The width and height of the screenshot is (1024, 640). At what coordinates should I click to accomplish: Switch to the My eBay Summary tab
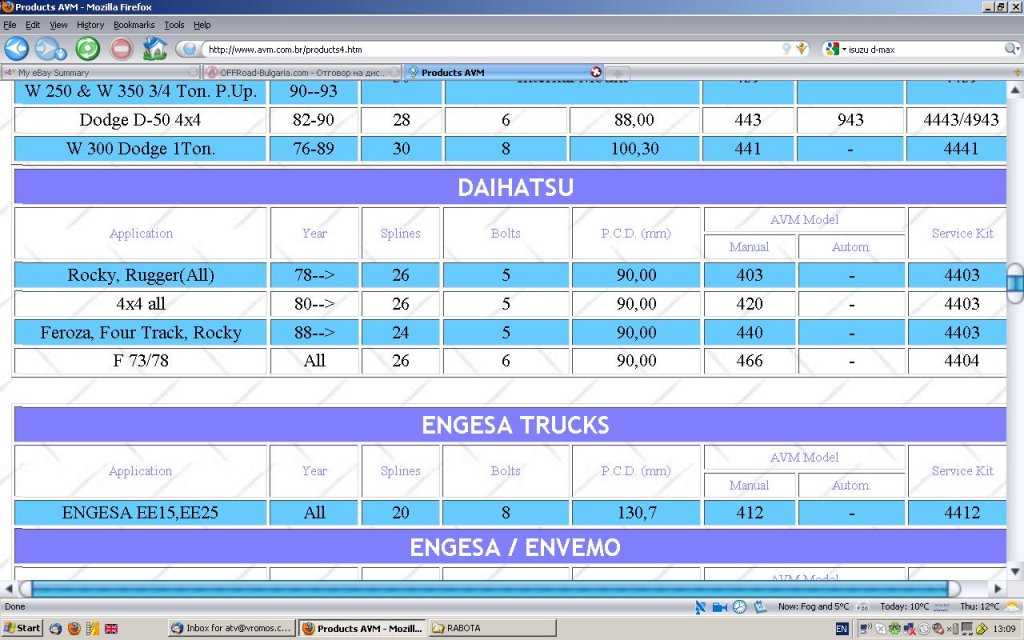[x=100, y=72]
